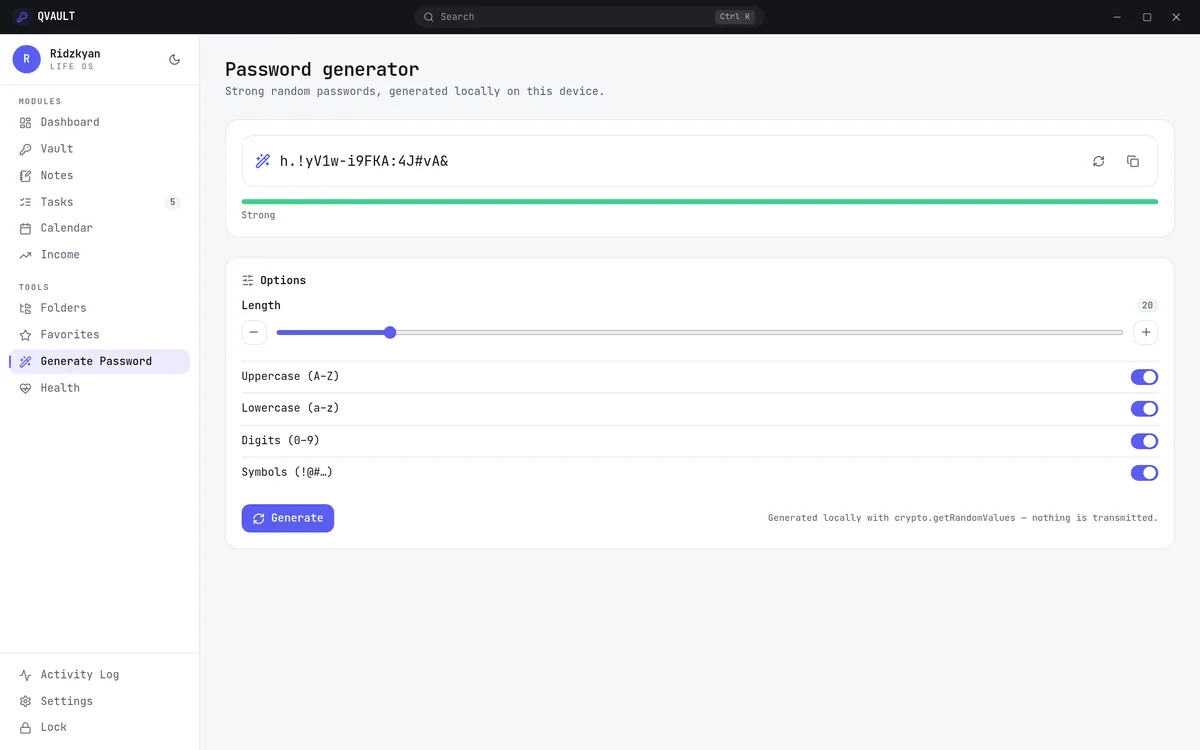Click the Notes pencil icon in the sidebar
This screenshot has height=750, width=1200.
pyautogui.click(x=26, y=175)
